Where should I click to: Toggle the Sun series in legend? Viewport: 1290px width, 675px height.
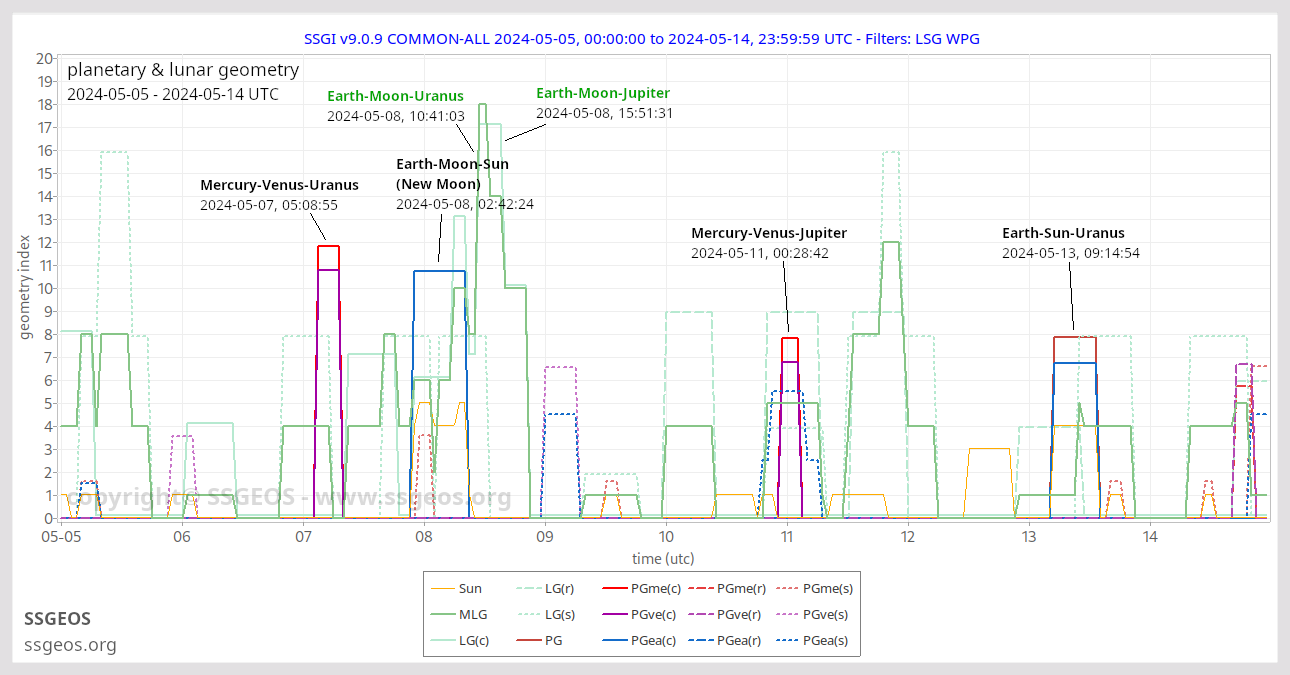click(x=469, y=589)
